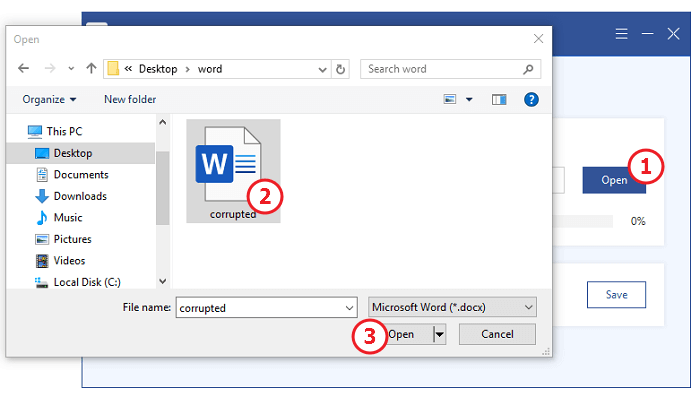Change the view with the view icon
The width and height of the screenshot is (700, 397).
450,99
